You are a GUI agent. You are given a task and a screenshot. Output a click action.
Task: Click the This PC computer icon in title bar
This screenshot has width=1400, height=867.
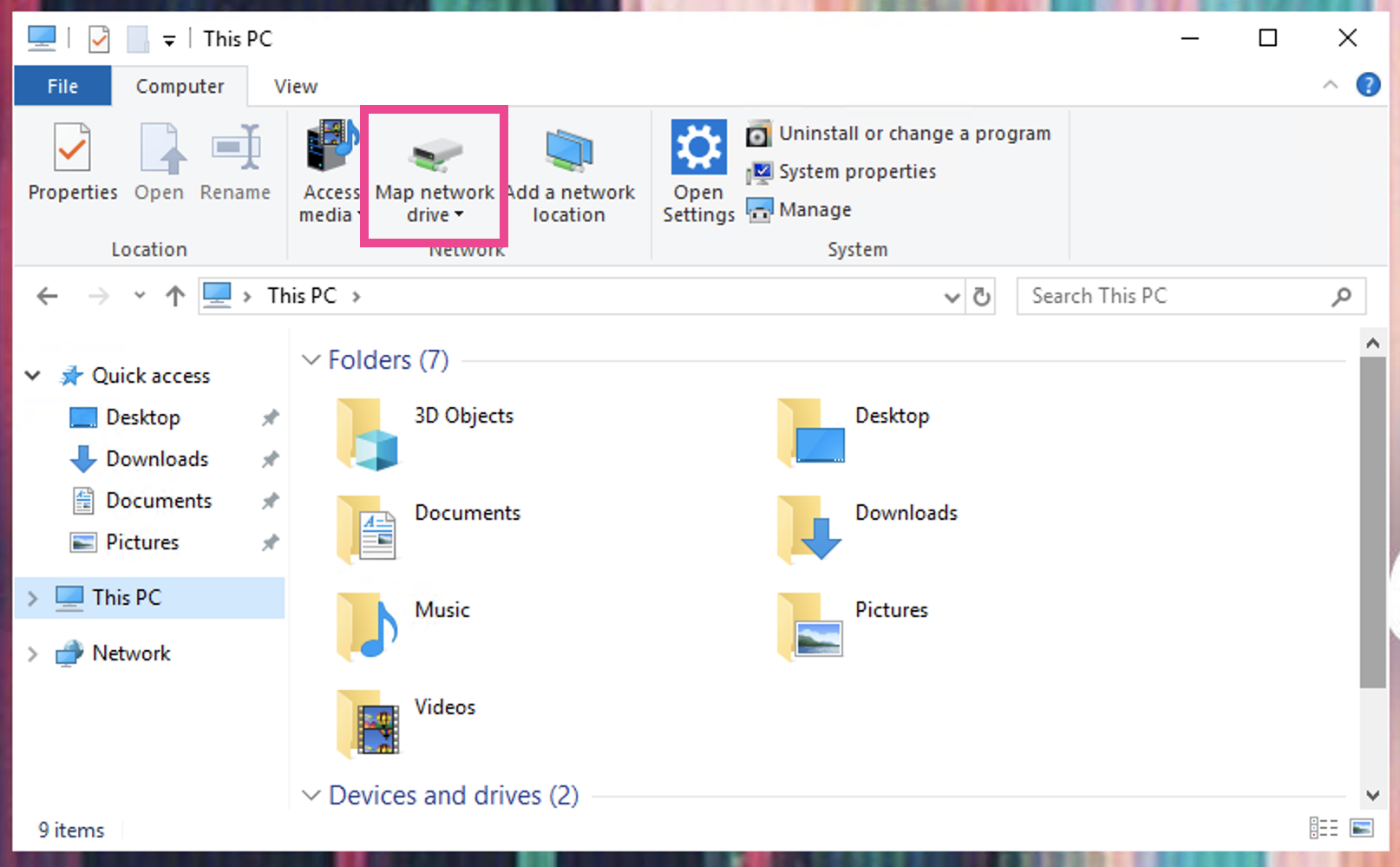pyautogui.click(x=42, y=38)
